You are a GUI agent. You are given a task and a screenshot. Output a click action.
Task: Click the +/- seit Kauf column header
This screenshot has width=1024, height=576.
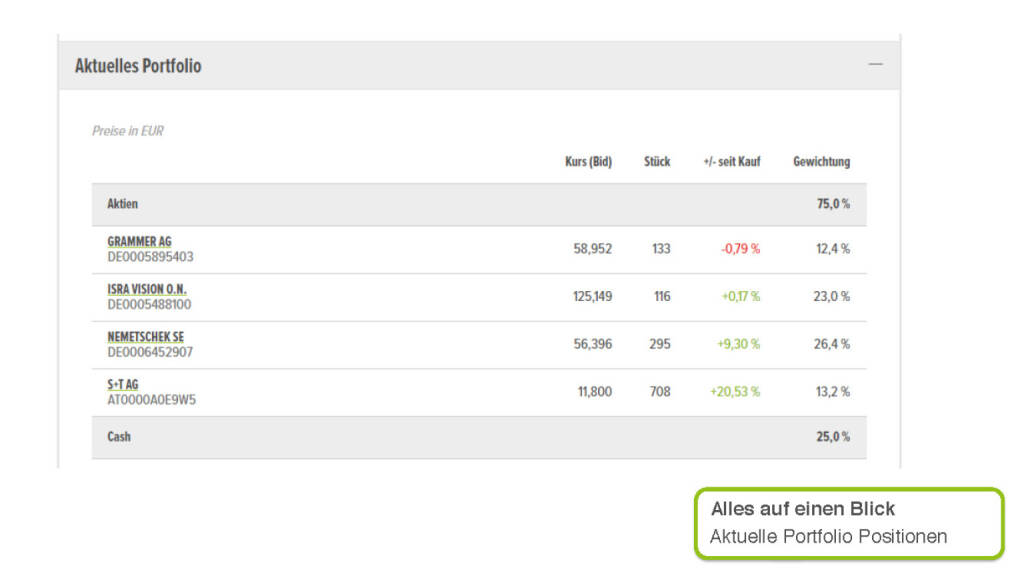pos(732,161)
